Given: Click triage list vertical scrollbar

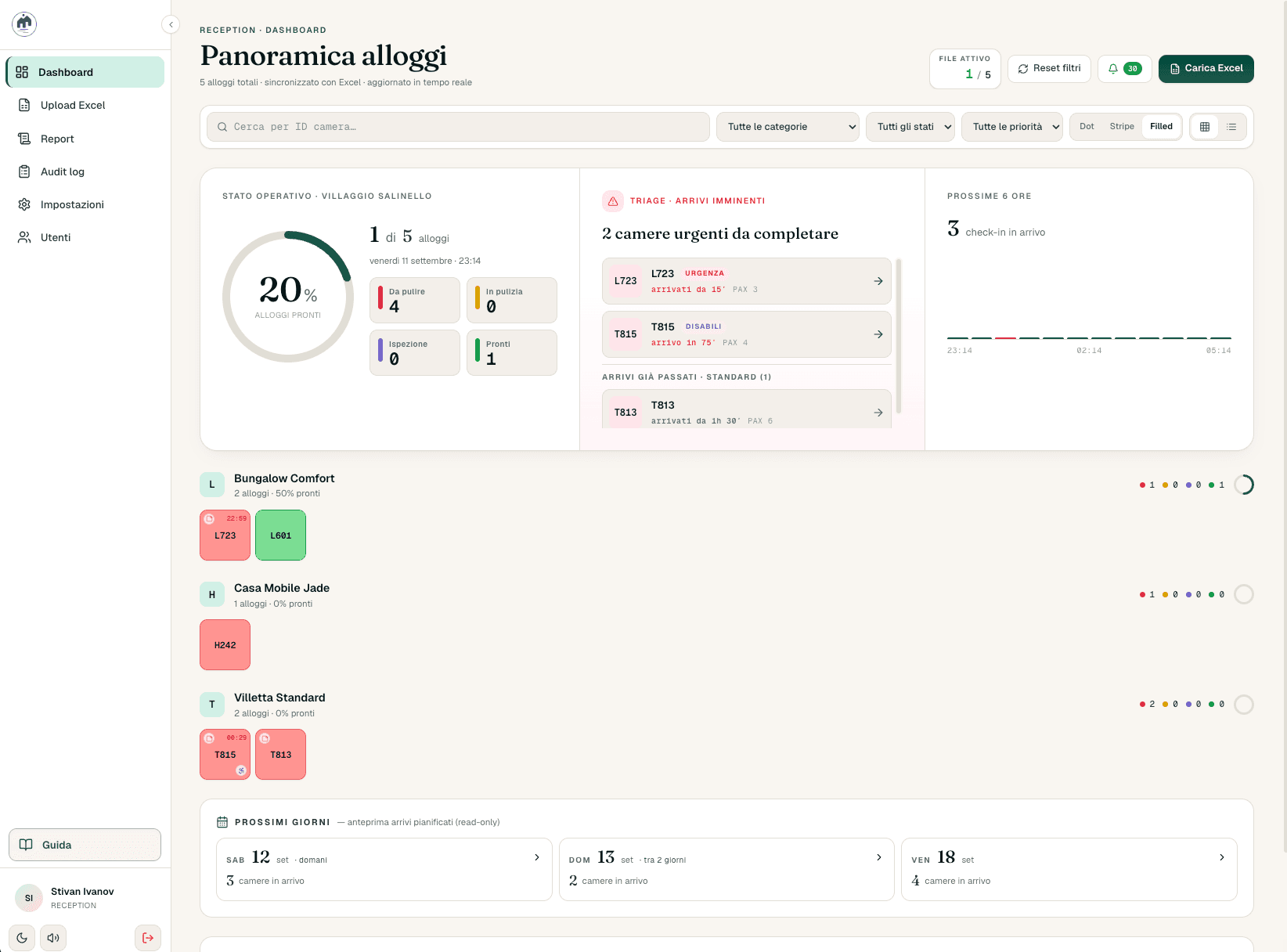Looking at the screenshot, I should tap(899, 336).
